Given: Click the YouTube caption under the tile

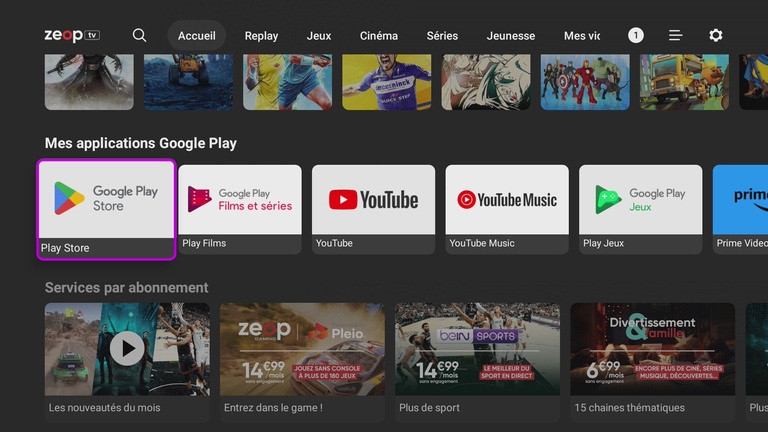Looking at the screenshot, I should tap(334, 243).
